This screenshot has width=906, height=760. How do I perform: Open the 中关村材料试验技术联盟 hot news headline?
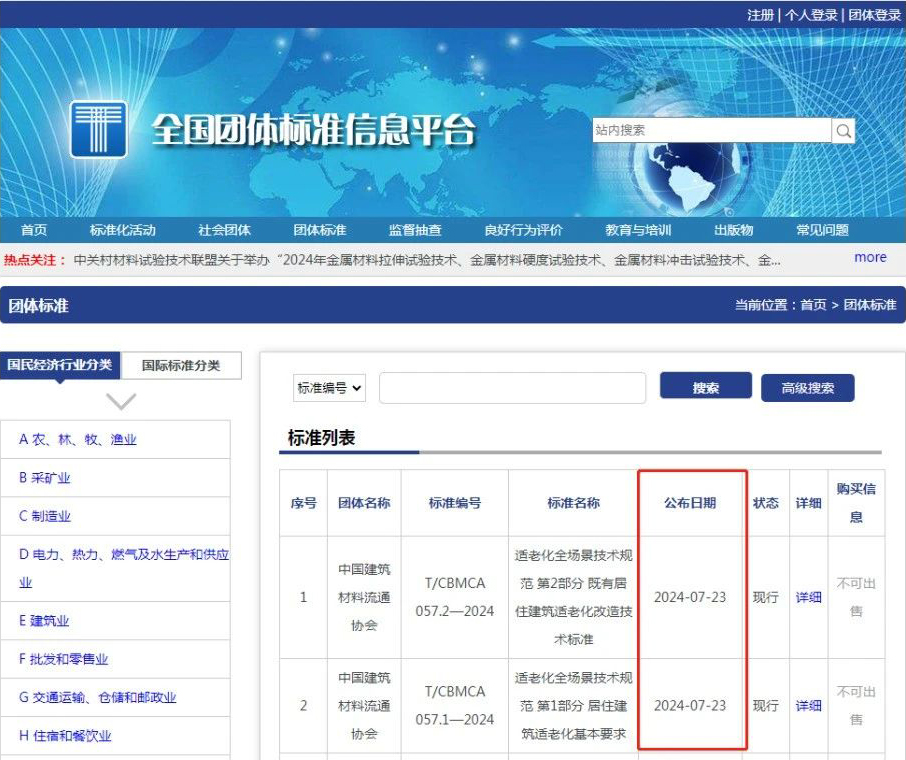pos(427,260)
